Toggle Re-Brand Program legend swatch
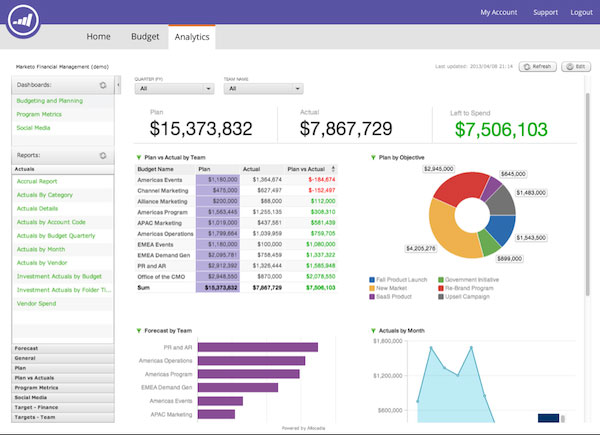Viewport: 600px width, 435px height. pos(441,288)
